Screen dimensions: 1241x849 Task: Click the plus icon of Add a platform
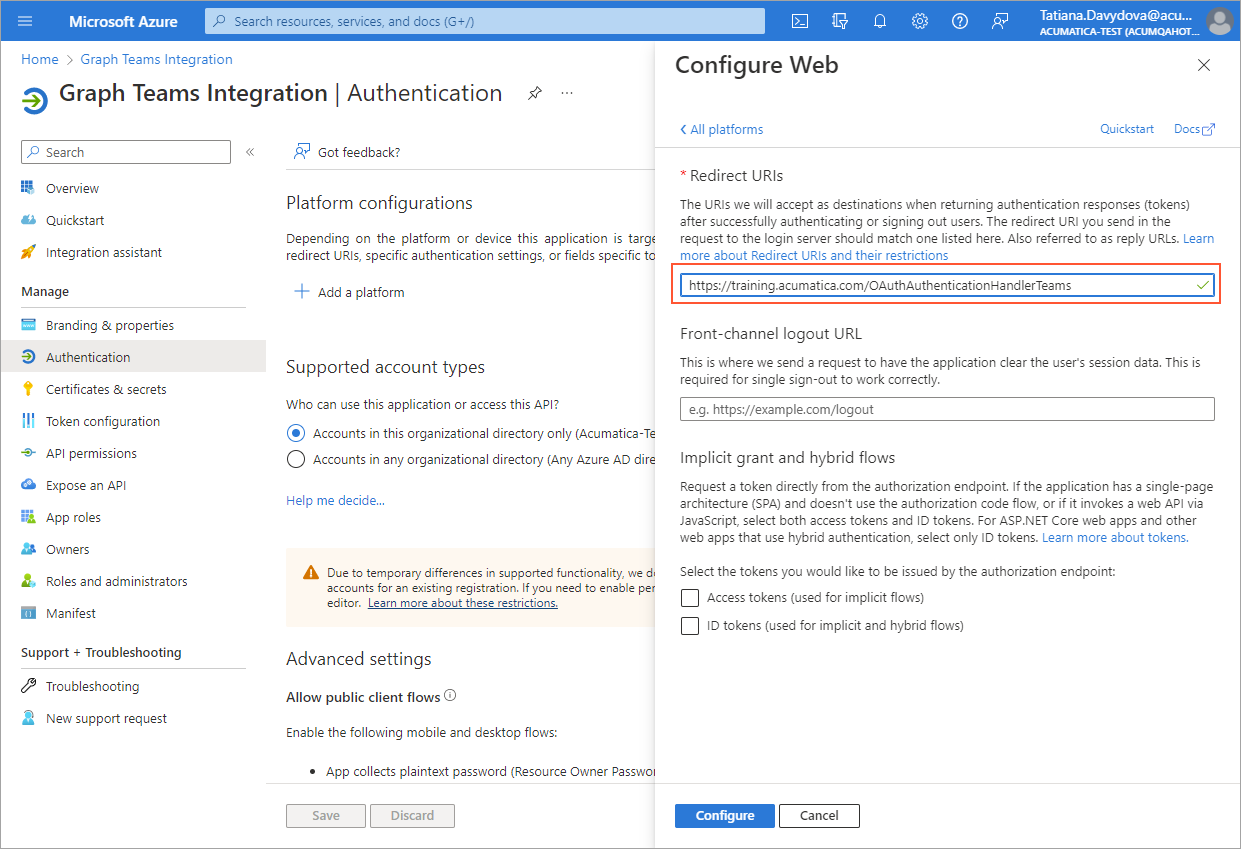(301, 292)
